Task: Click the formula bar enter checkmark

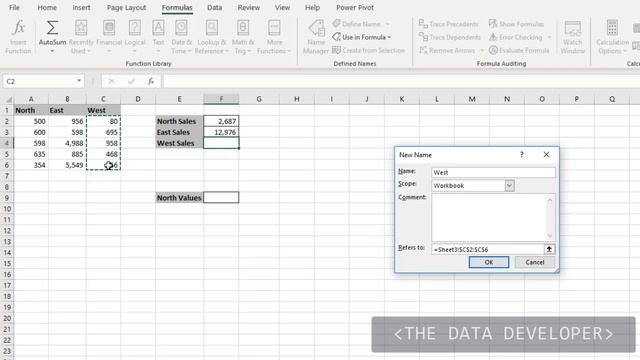Action: (131, 81)
